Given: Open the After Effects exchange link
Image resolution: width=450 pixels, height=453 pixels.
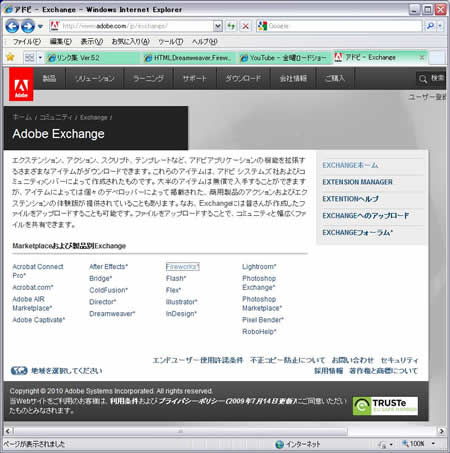Looking at the screenshot, I should pyautogui.click(x=108, y=267).
